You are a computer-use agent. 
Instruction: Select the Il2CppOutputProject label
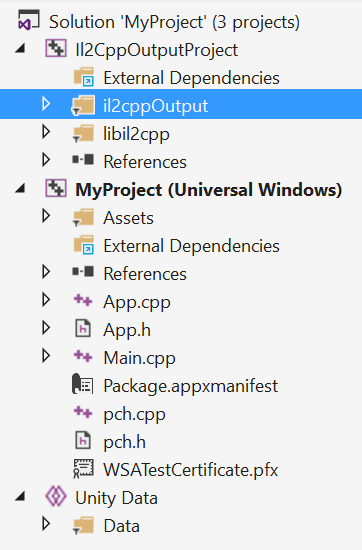pos(157,50)
